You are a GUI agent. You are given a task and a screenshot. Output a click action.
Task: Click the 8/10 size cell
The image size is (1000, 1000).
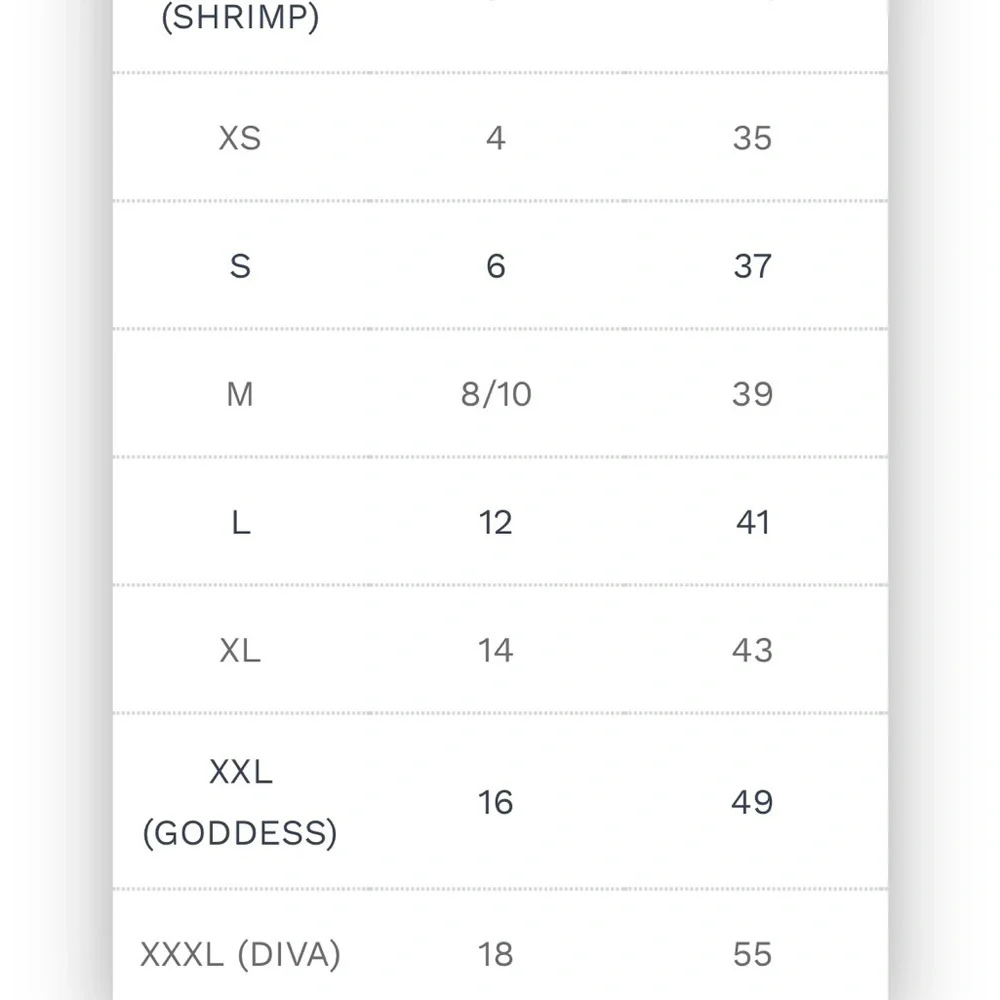click(496, 394)
